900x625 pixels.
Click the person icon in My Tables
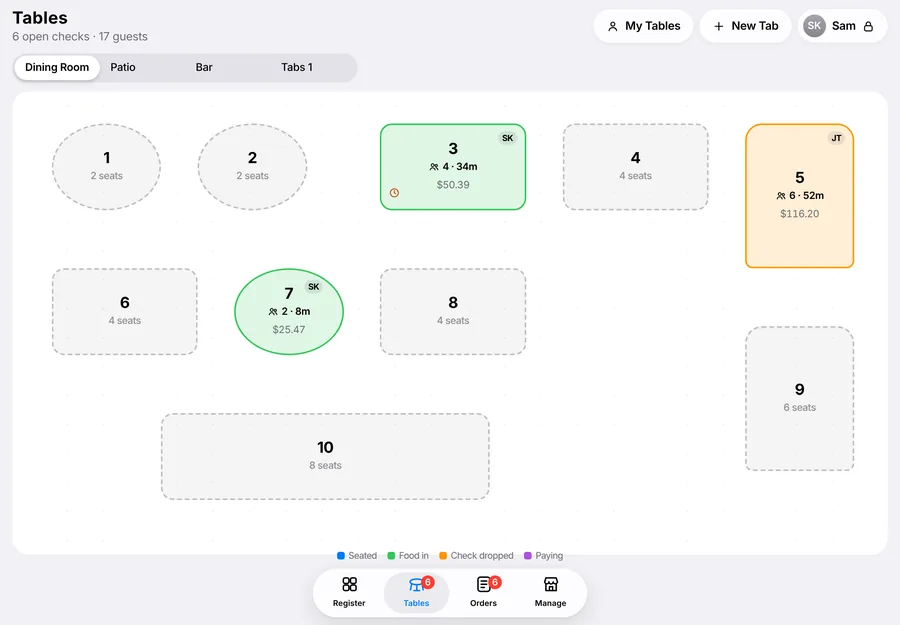point(613,26)
